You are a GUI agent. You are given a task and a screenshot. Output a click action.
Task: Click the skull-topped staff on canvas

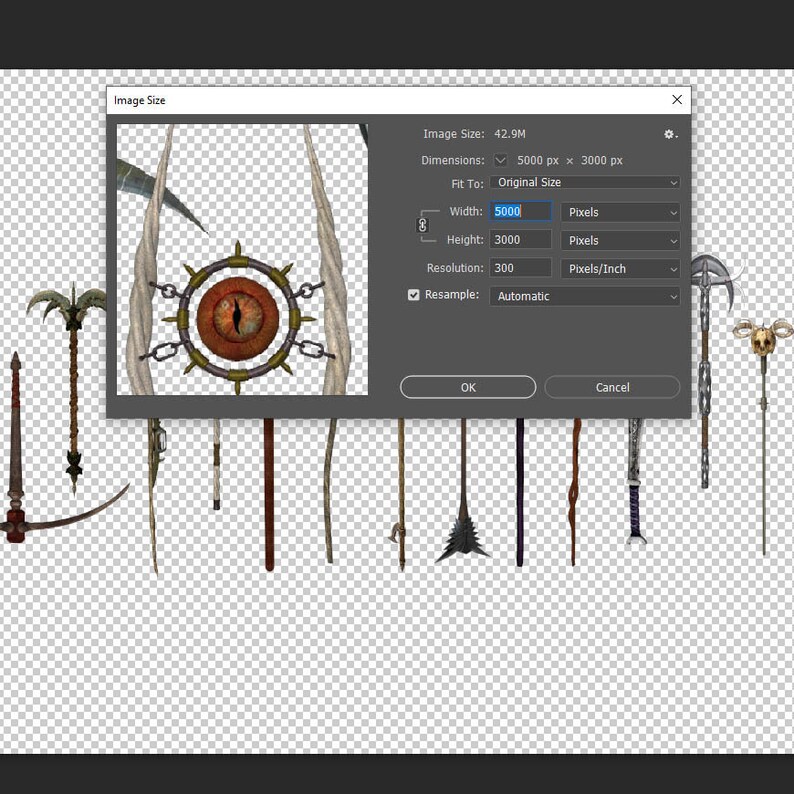coord(763,436)
